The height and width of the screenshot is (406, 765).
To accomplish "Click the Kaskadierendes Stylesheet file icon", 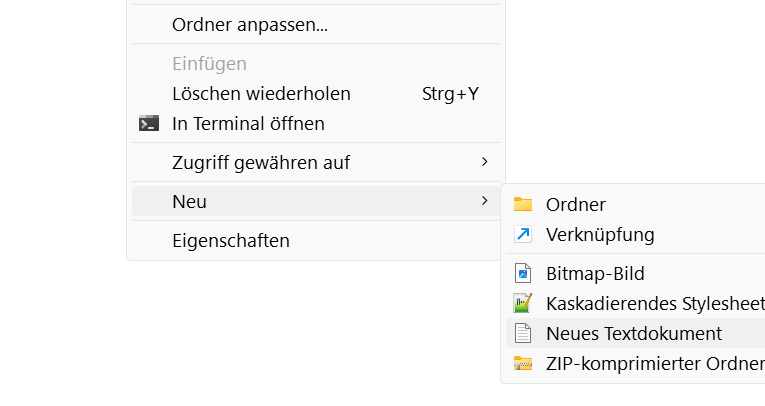I will coord(523,304).
